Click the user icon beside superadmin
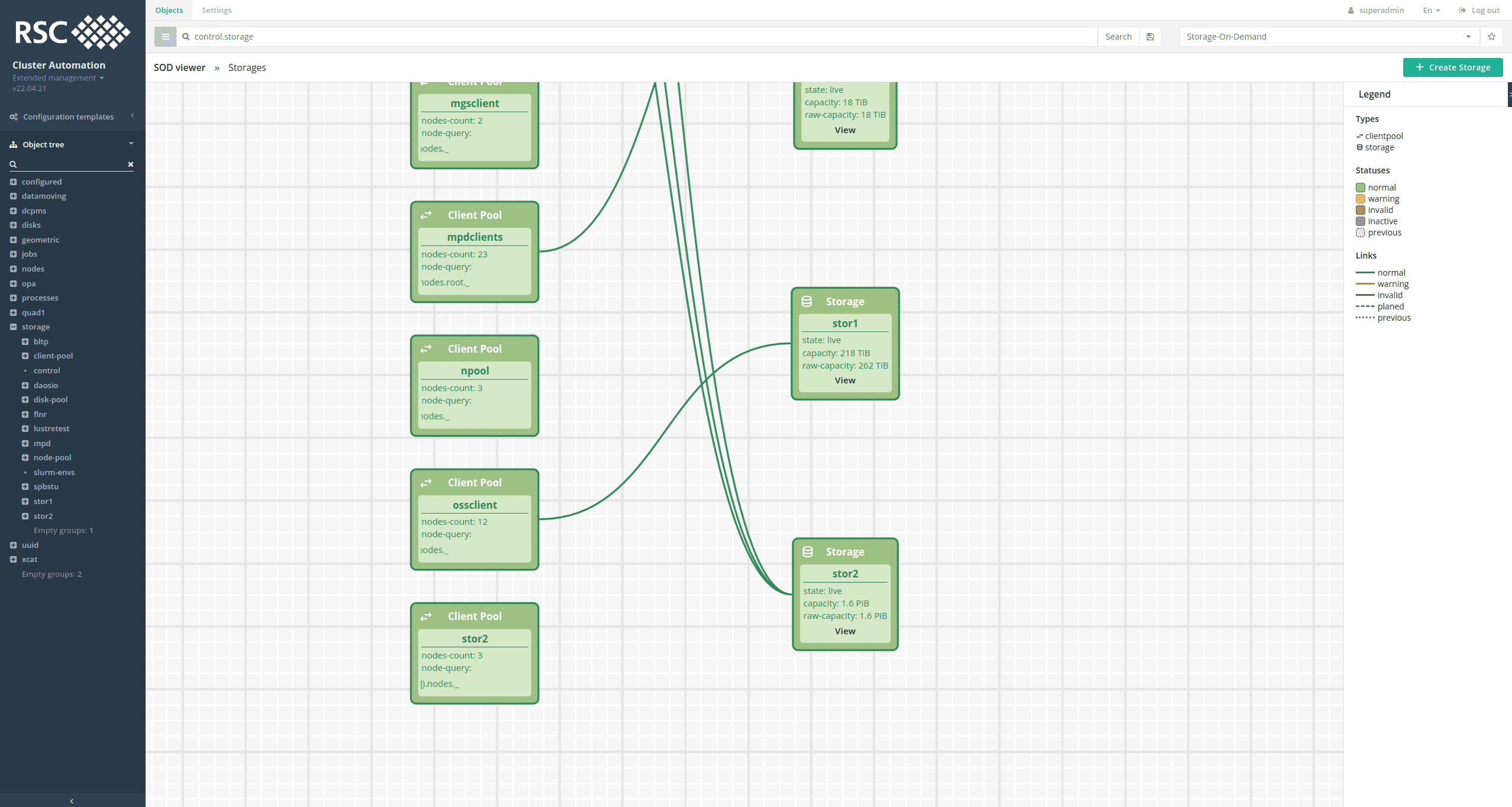 (1350, 10)
